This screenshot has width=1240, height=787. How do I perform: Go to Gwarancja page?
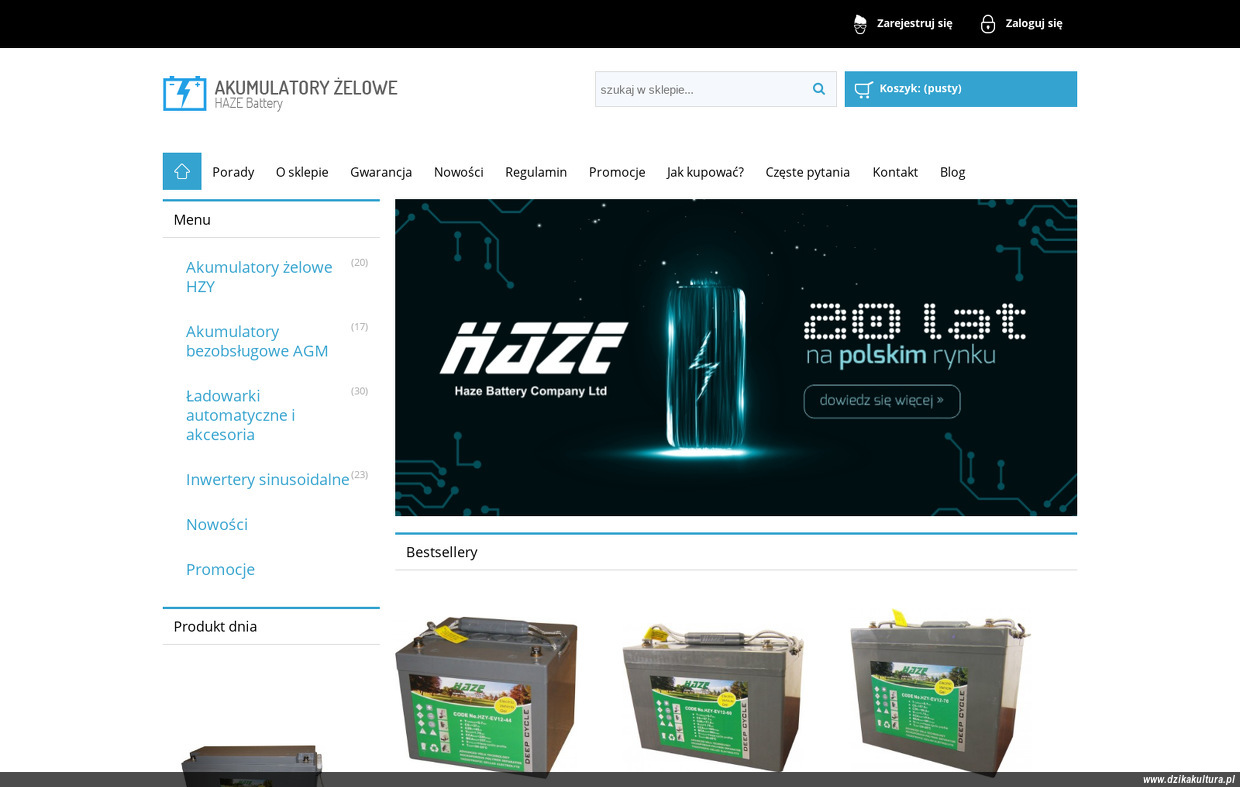[x=381, y=172]
